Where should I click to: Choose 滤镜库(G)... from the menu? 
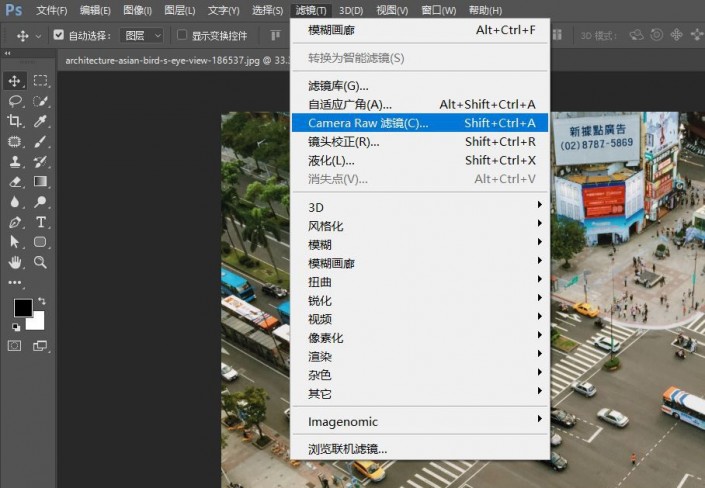(x=420, y=85)
